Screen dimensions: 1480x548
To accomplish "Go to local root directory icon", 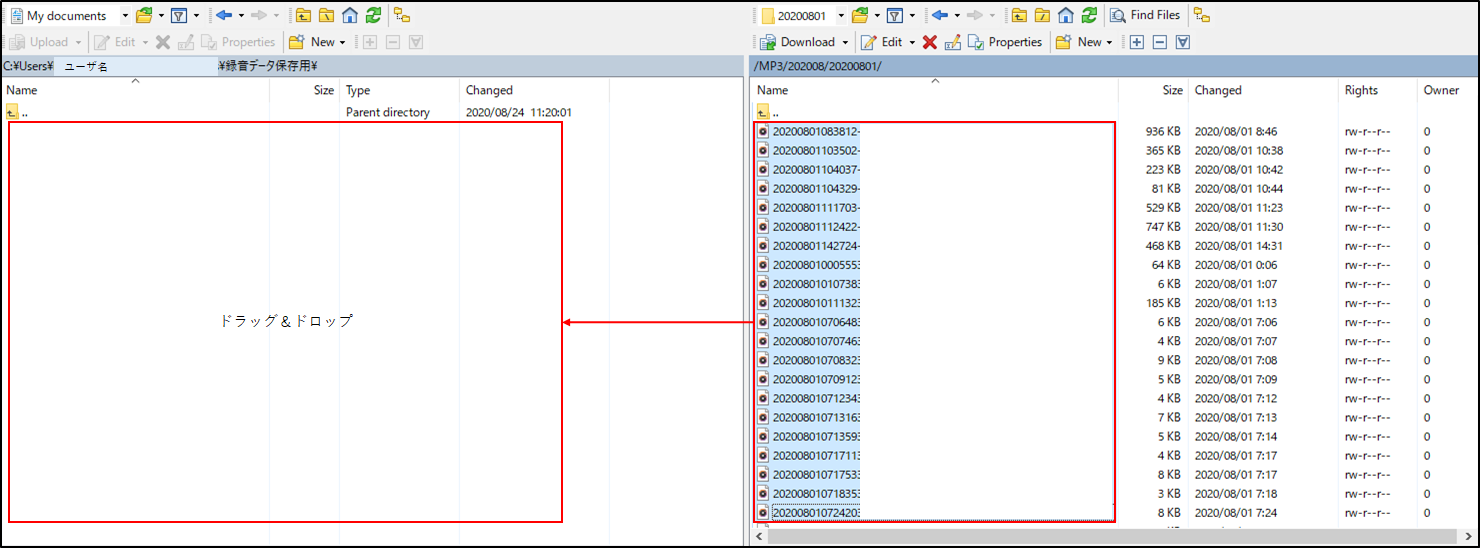I will [x=326, y=15].
